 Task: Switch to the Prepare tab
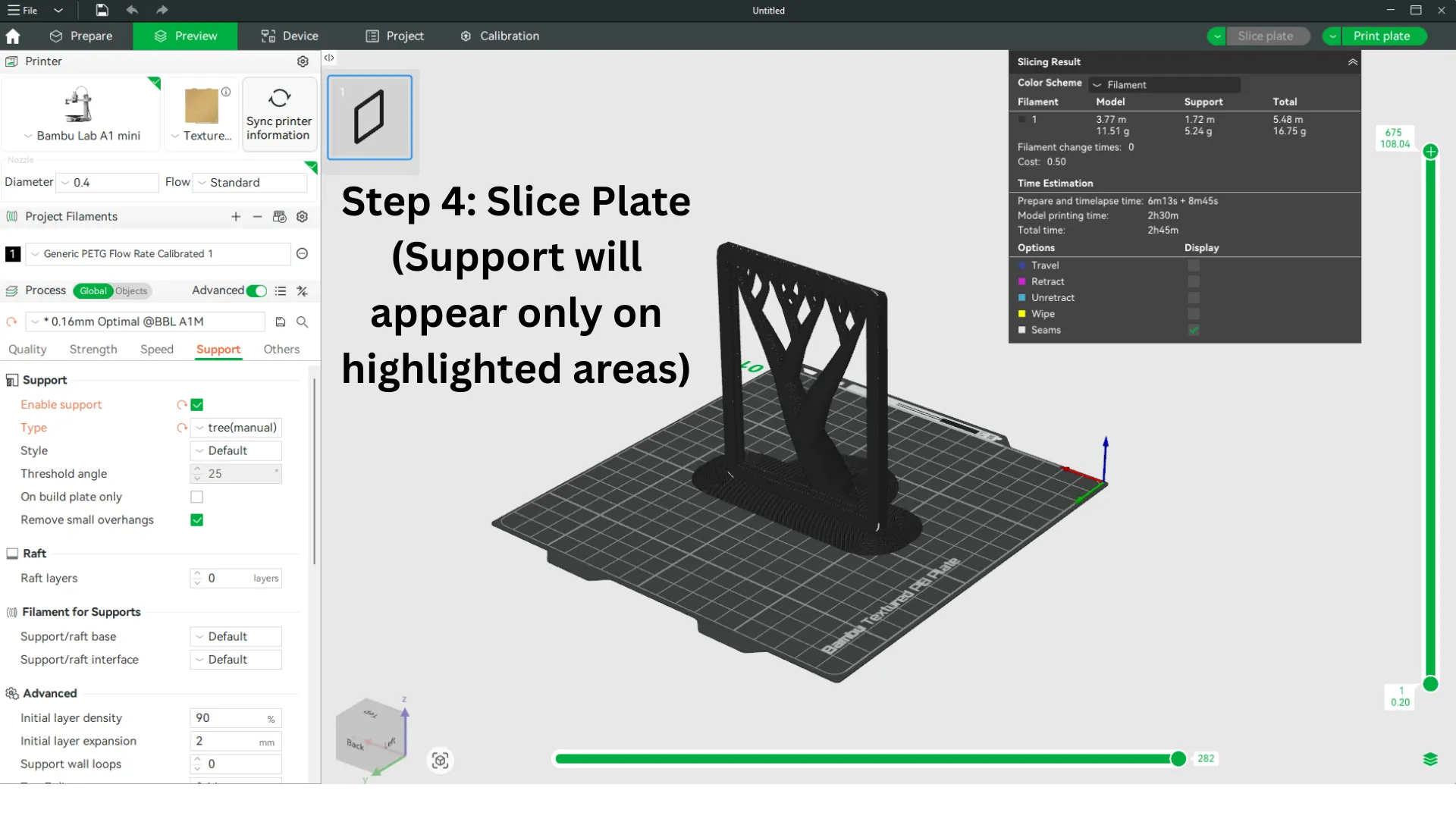click(81, 36)
